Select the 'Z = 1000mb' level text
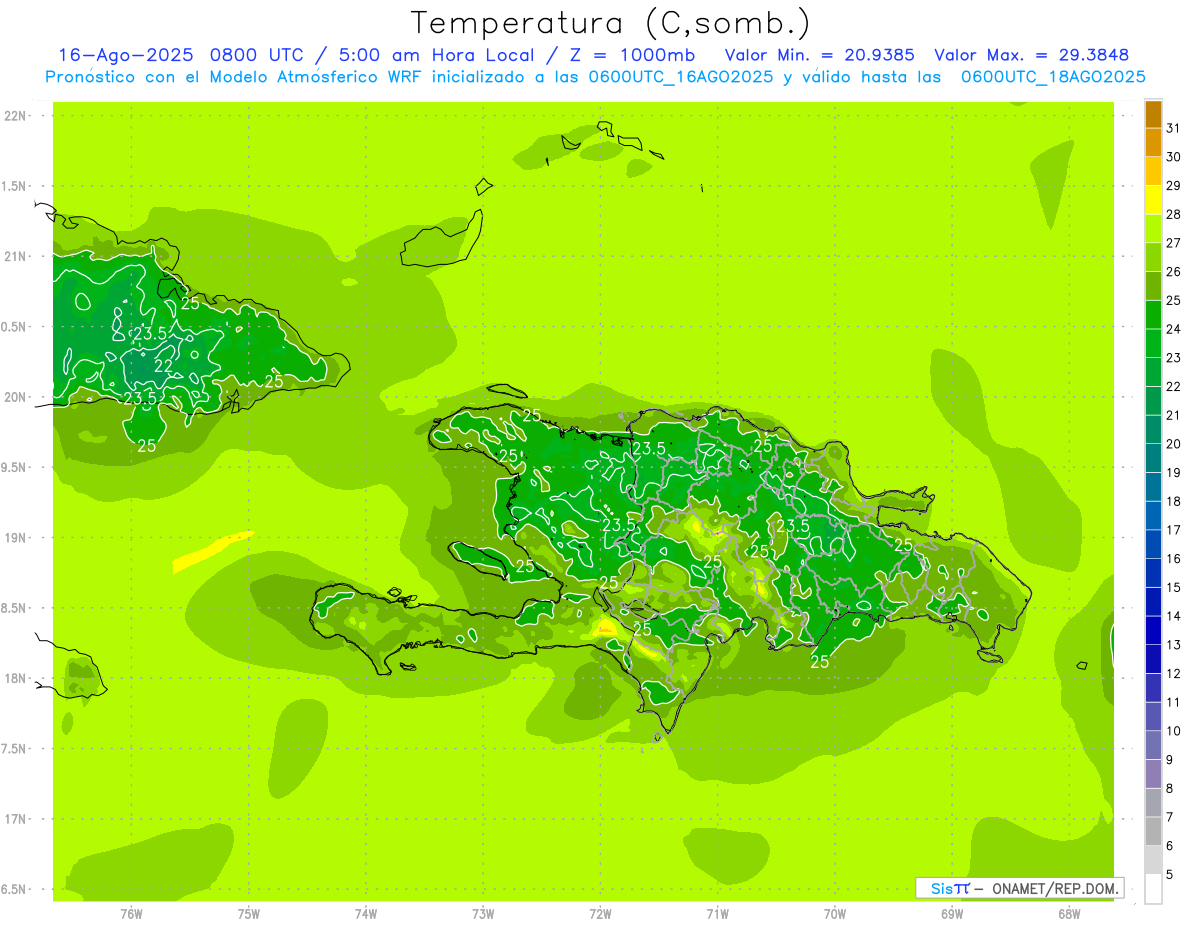The width and height of the screenshot is (1200, 927). tap(632, 55)
